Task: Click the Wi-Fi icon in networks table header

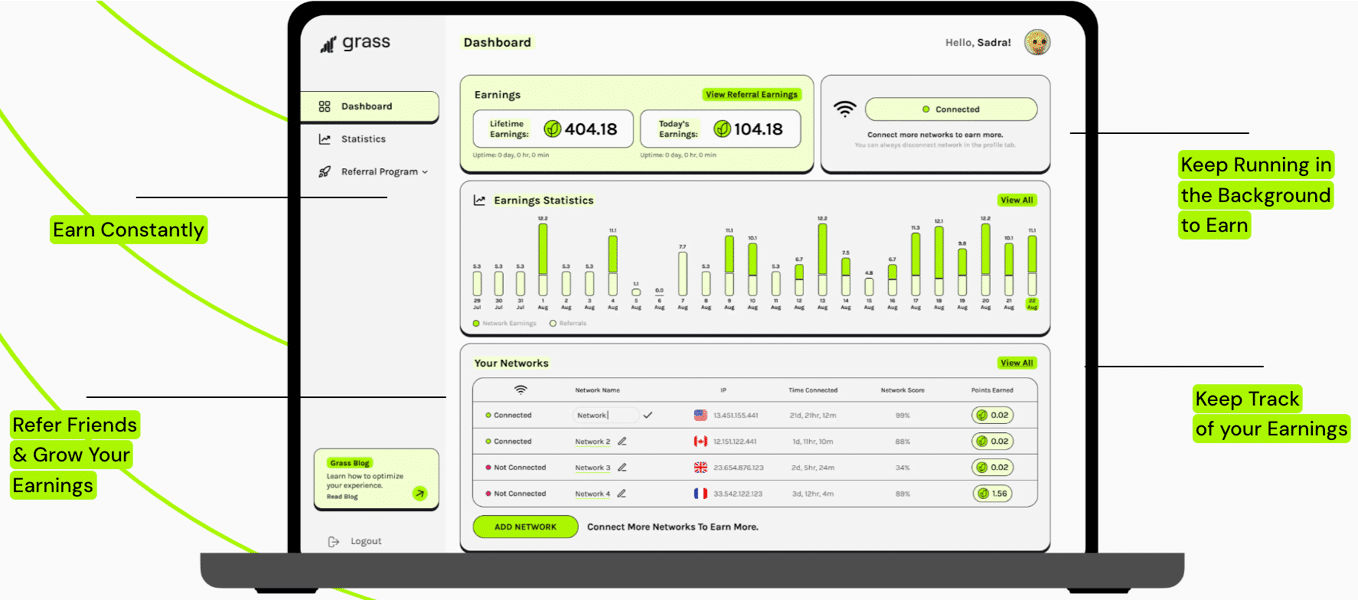Action: (520, 390)
